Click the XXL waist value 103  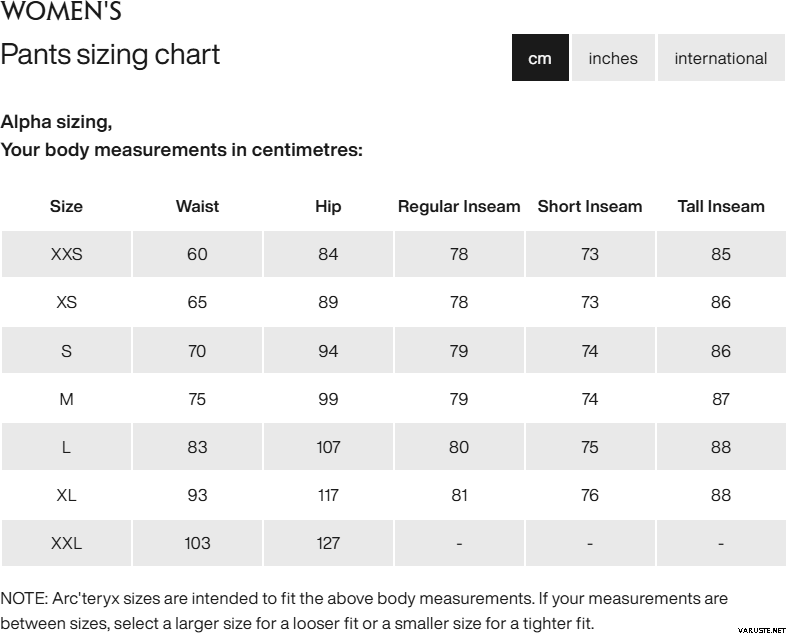pyautogui.click(x=197, y=543)
